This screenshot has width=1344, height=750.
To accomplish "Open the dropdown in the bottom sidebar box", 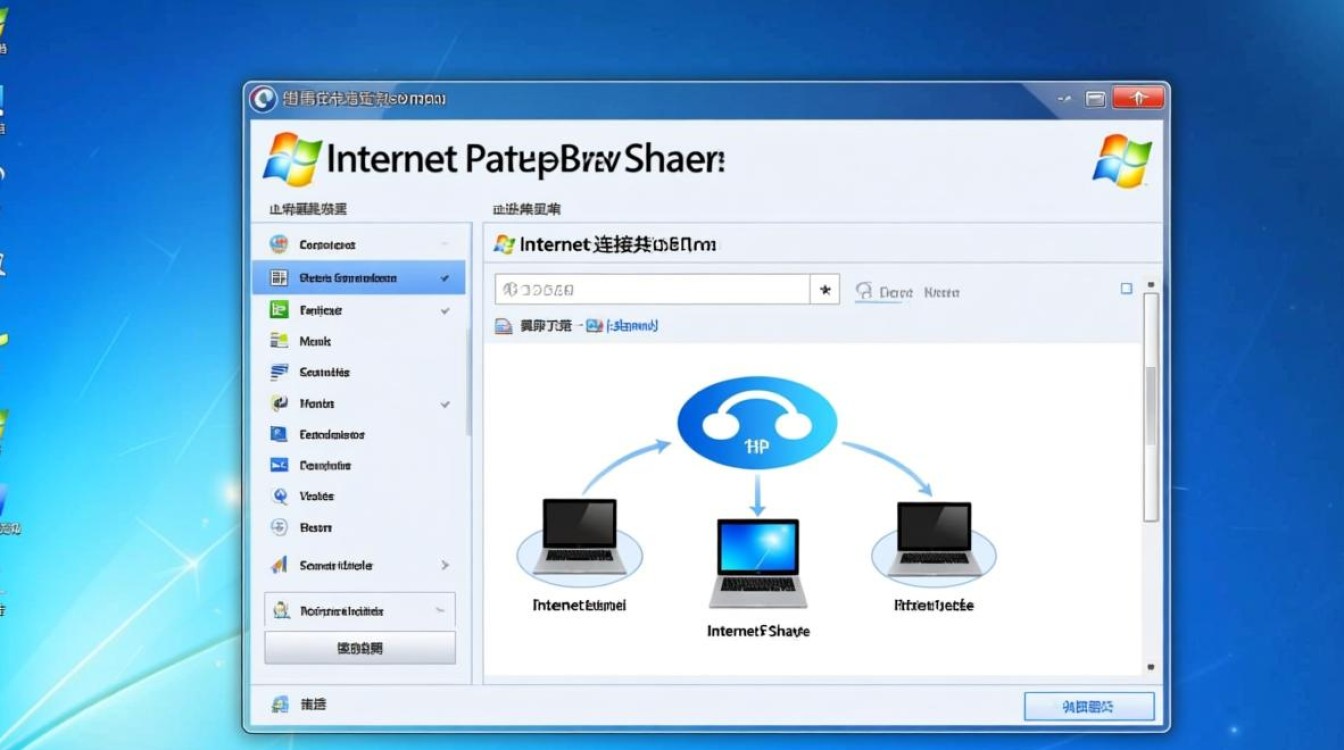I will coord(439,610).
